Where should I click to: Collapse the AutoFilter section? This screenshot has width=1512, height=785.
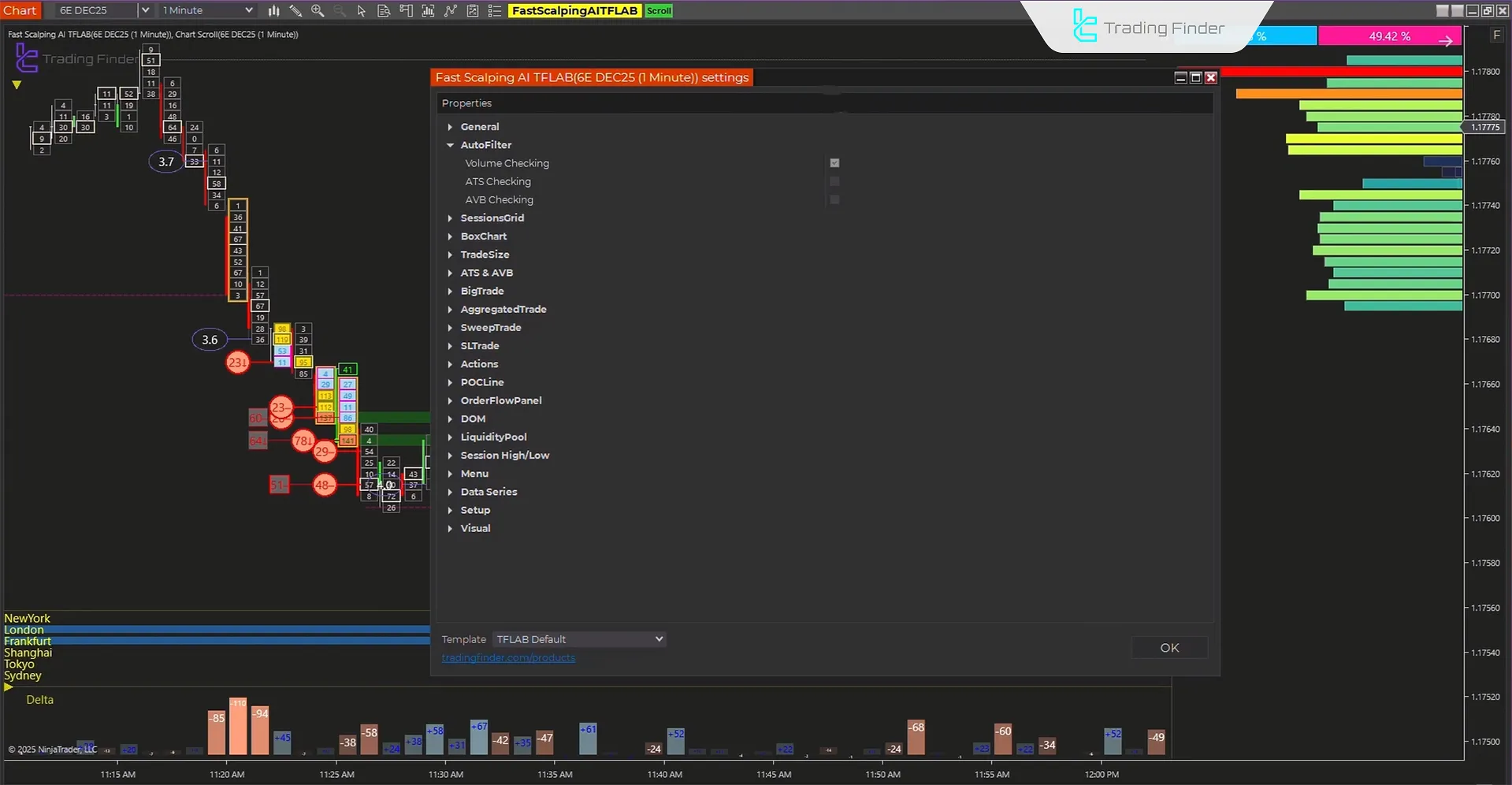coord(450,145)
